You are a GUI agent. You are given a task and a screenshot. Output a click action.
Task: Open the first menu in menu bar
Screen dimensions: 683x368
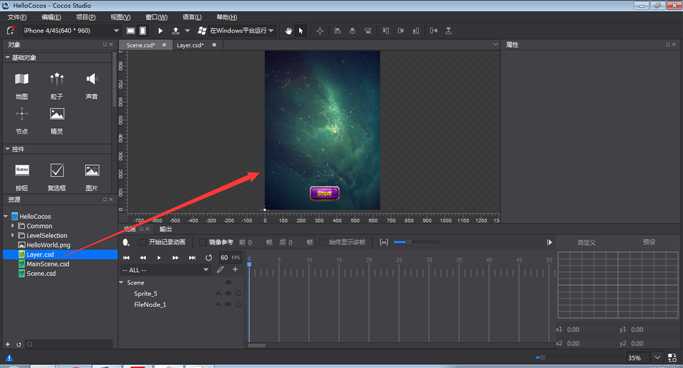pos(17,17)
